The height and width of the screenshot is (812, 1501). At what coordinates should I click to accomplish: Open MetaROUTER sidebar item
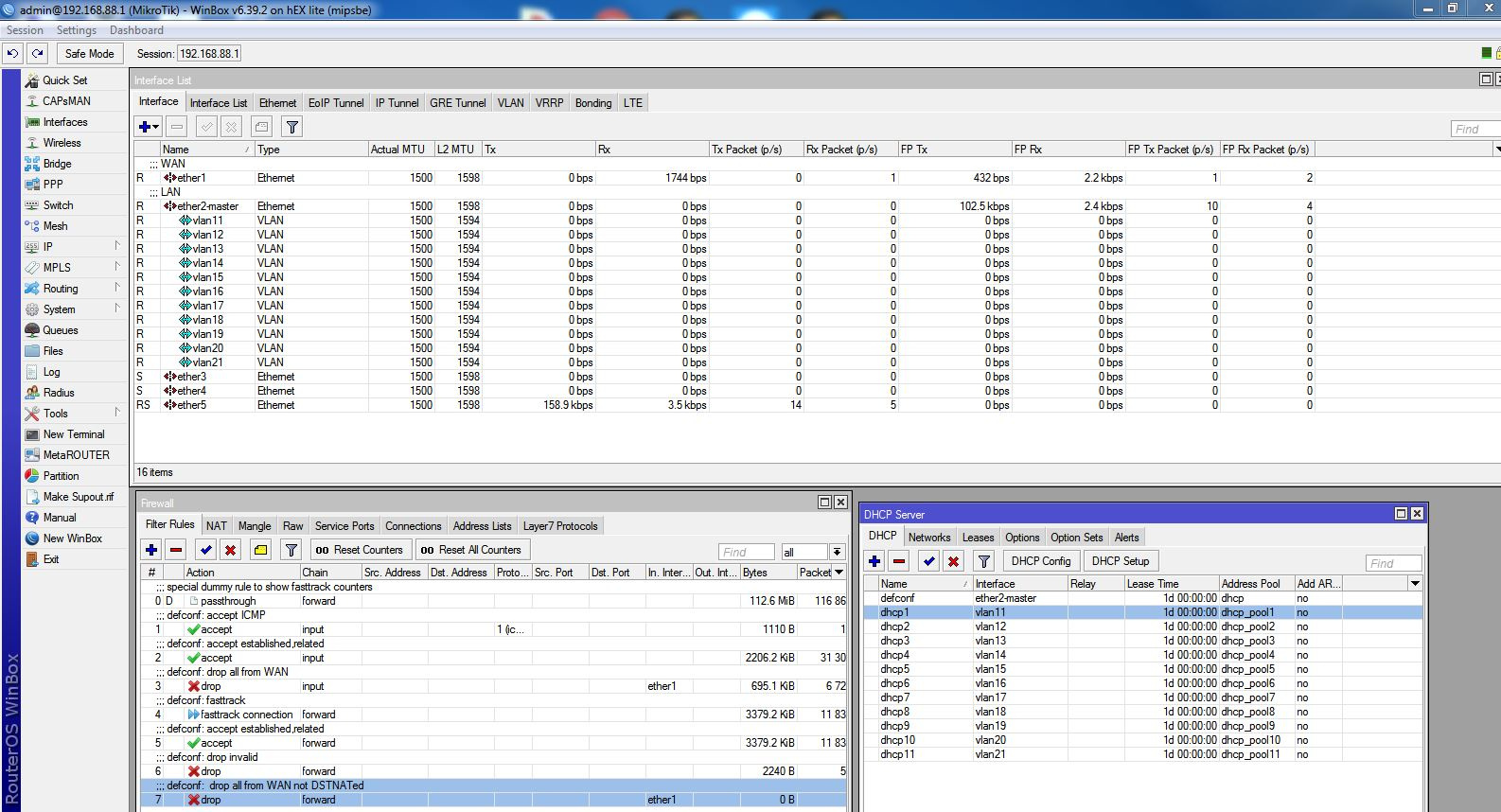point(76,455)
